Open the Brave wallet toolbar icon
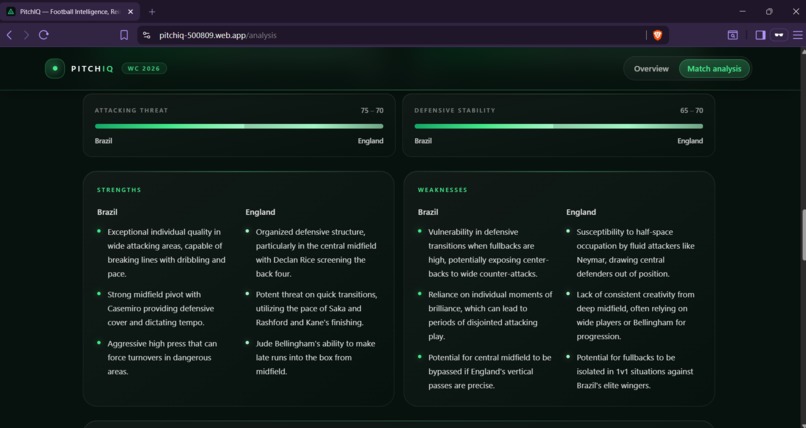The image size is (806, 428). pyautogui.click(x=732, y=35)
